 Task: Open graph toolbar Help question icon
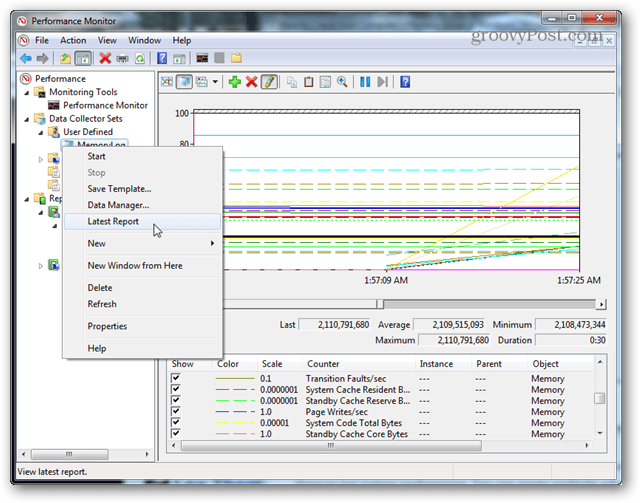405,82
